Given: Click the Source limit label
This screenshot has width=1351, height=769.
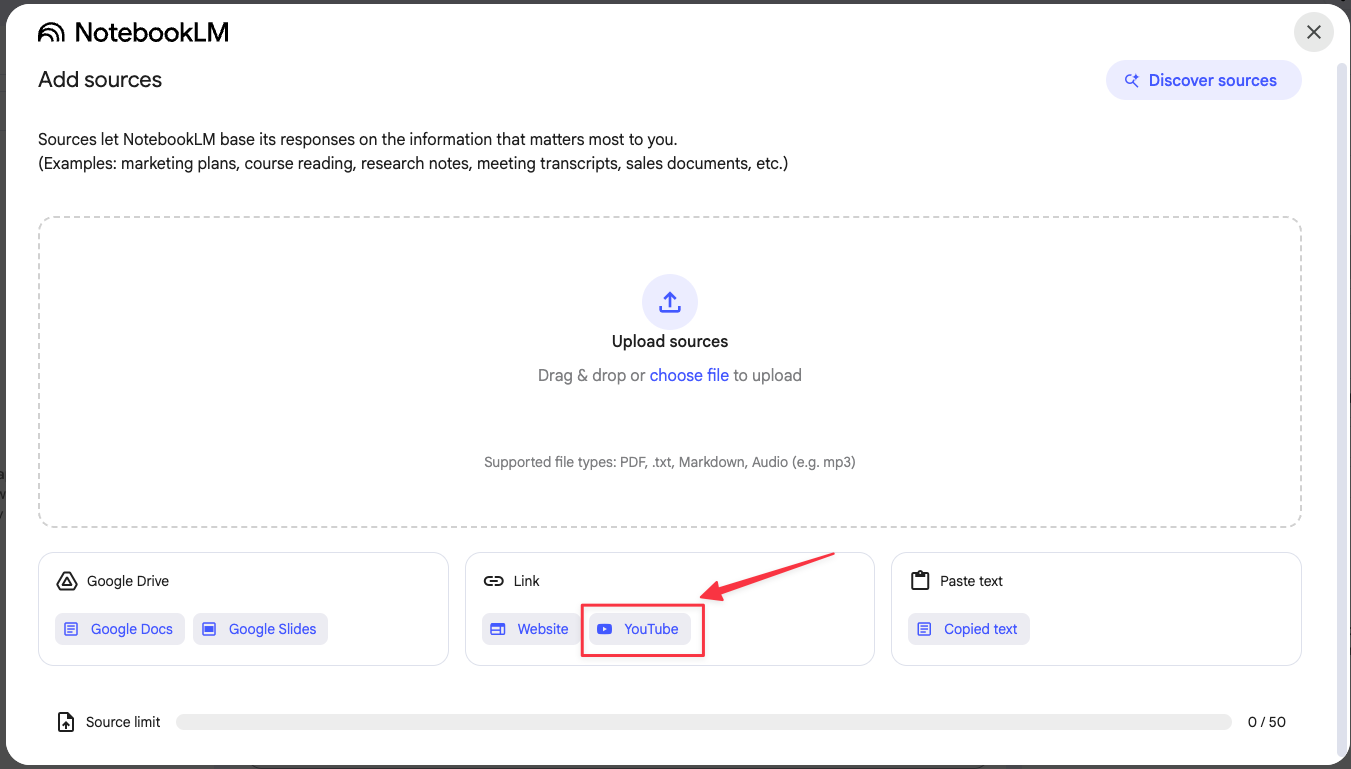Looking at the screenshot, I should [123, 722].
